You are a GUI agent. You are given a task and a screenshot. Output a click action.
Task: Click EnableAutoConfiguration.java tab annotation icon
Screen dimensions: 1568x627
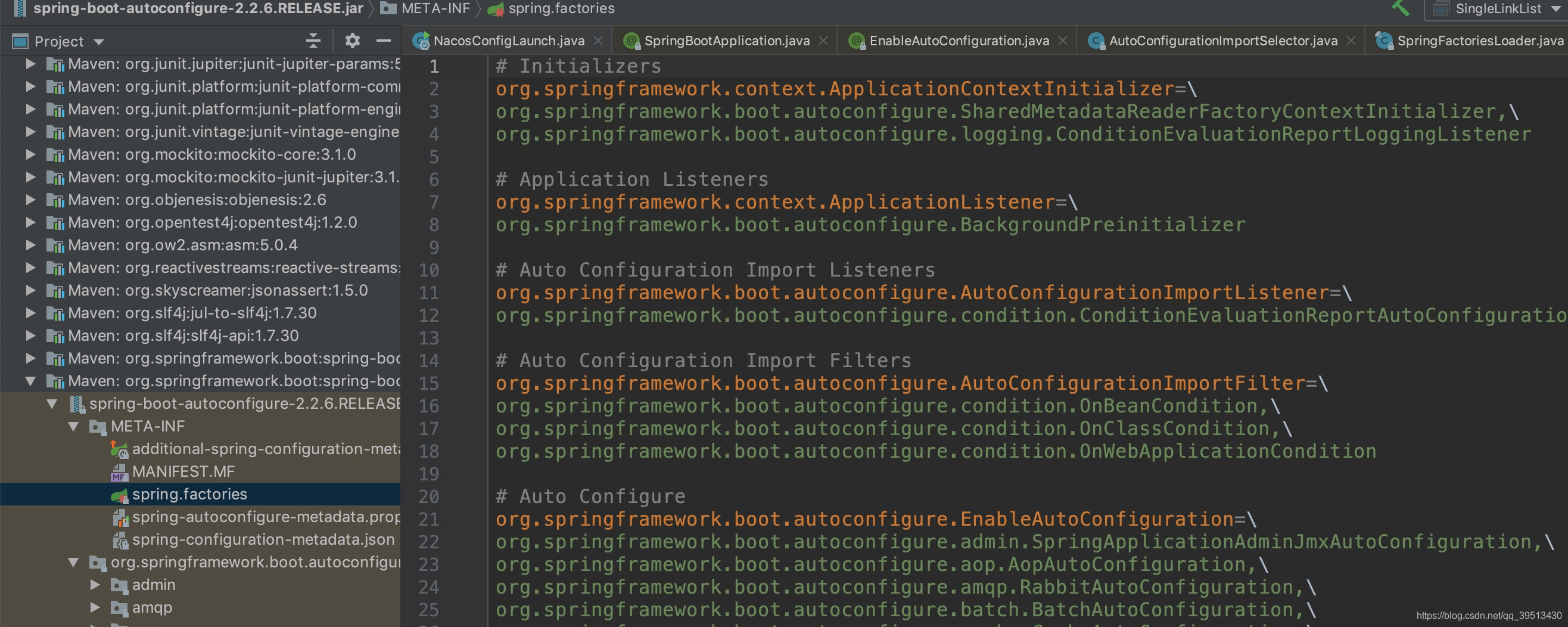857,41
